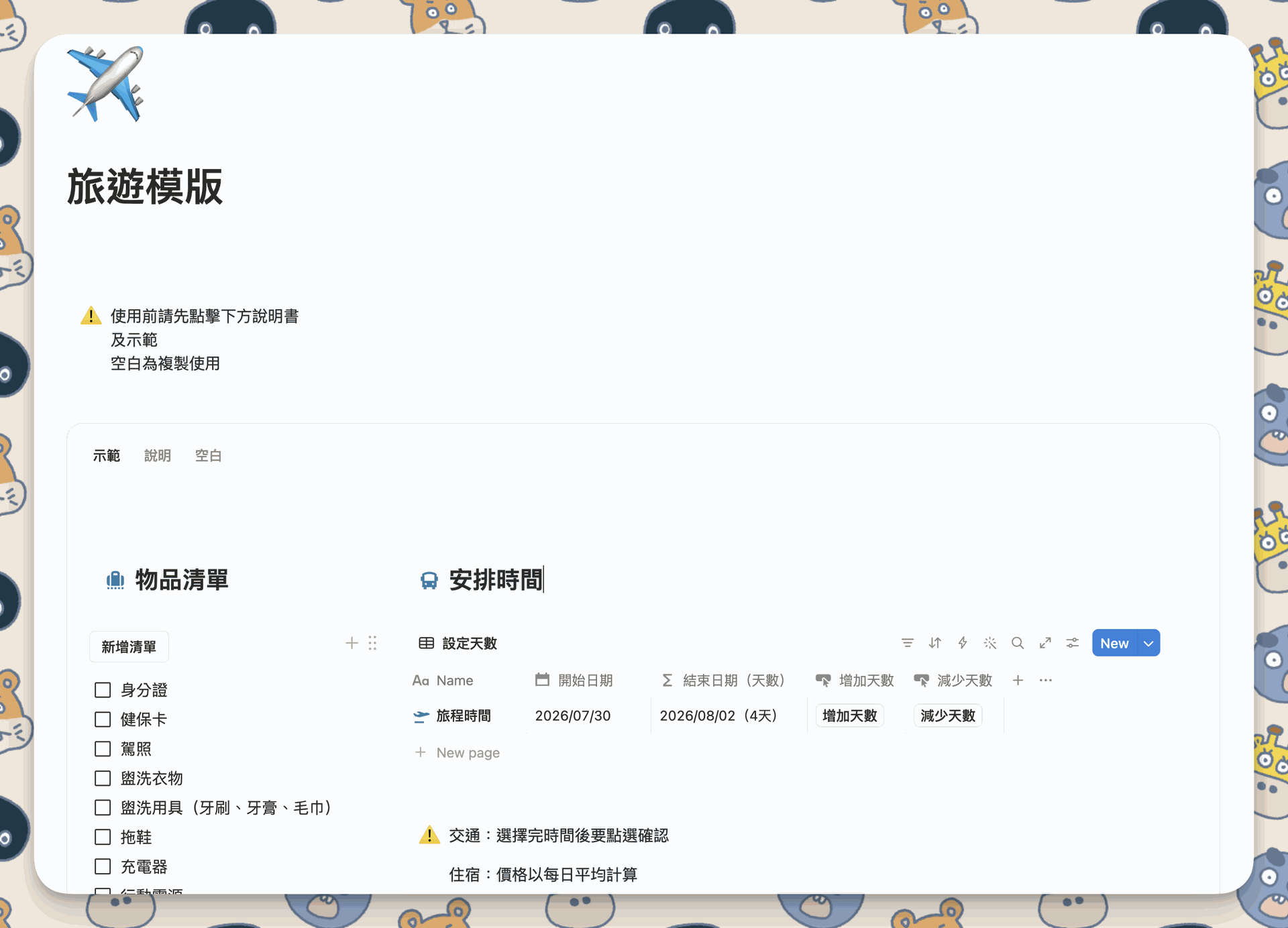Open the 旅程時間 page
The width and height of the screenshot is (1288, 928).
click(464, 716)
